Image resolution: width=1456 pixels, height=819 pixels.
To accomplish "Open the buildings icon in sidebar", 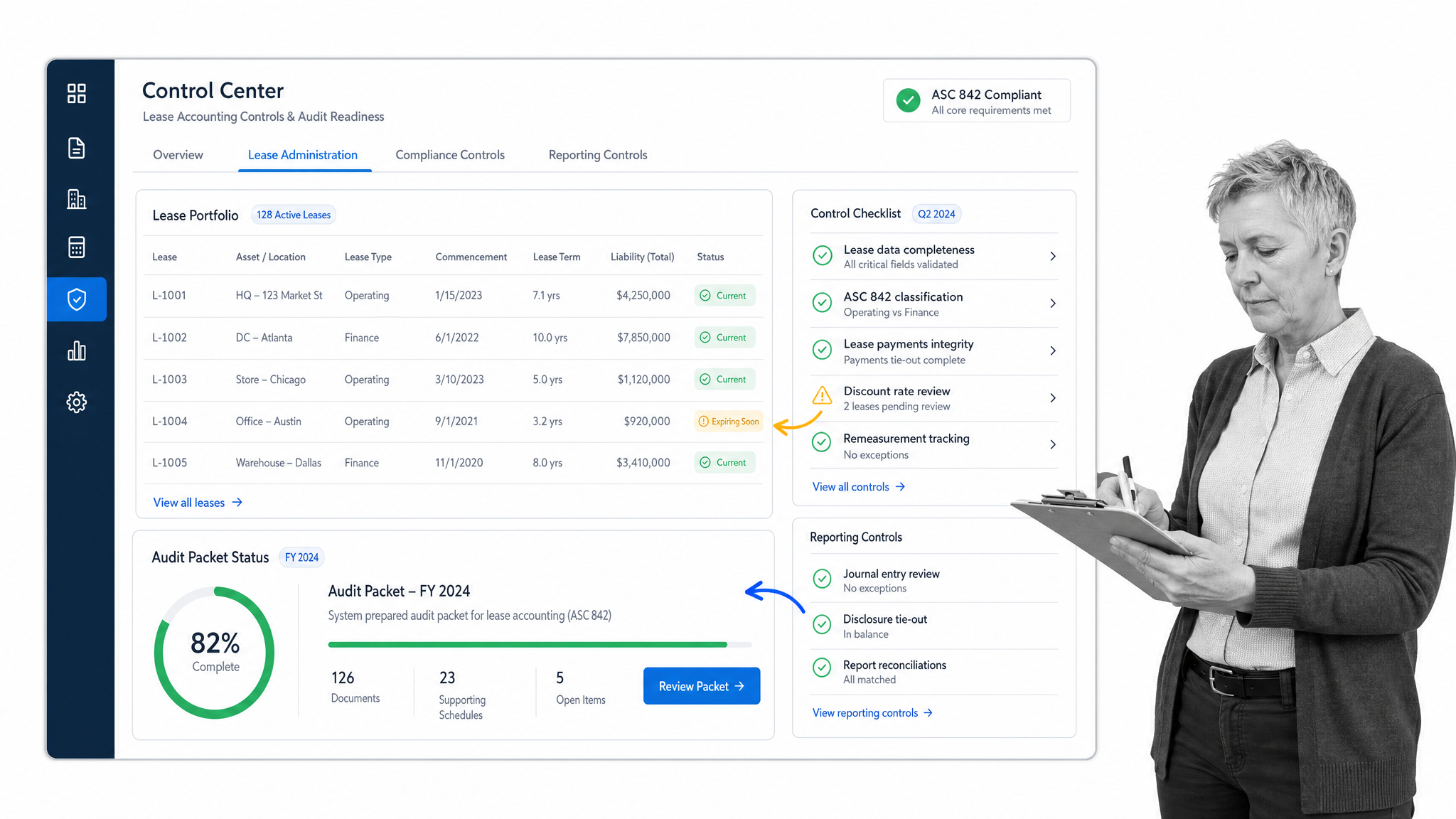I will tap(77, 199).
